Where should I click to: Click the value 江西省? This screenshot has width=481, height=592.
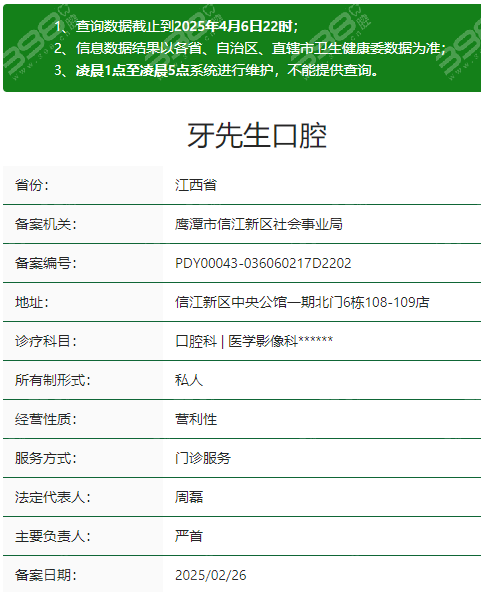[196, 185]
